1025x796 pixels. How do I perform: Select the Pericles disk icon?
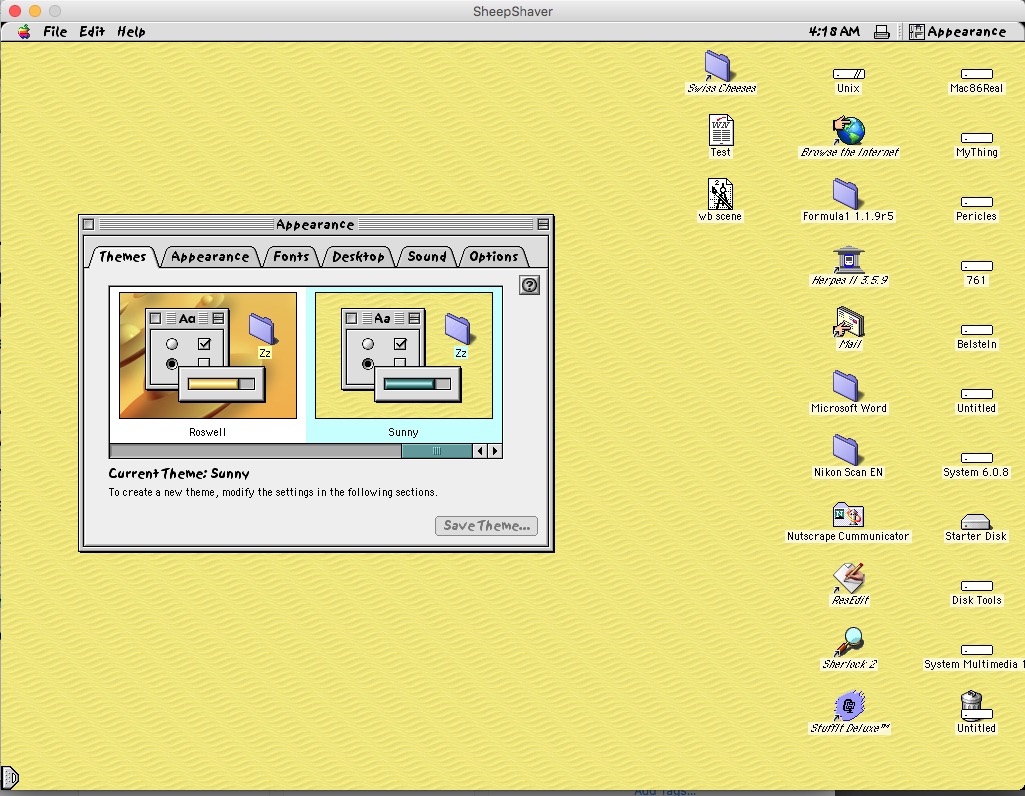coord(977,202)
